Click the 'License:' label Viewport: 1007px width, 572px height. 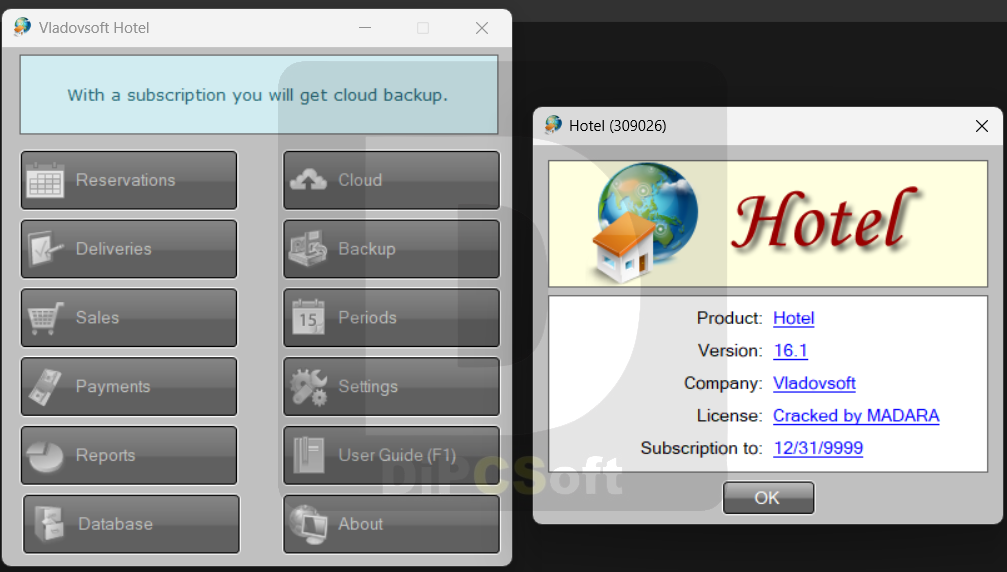pyautogui.click(x=730, y=416)
